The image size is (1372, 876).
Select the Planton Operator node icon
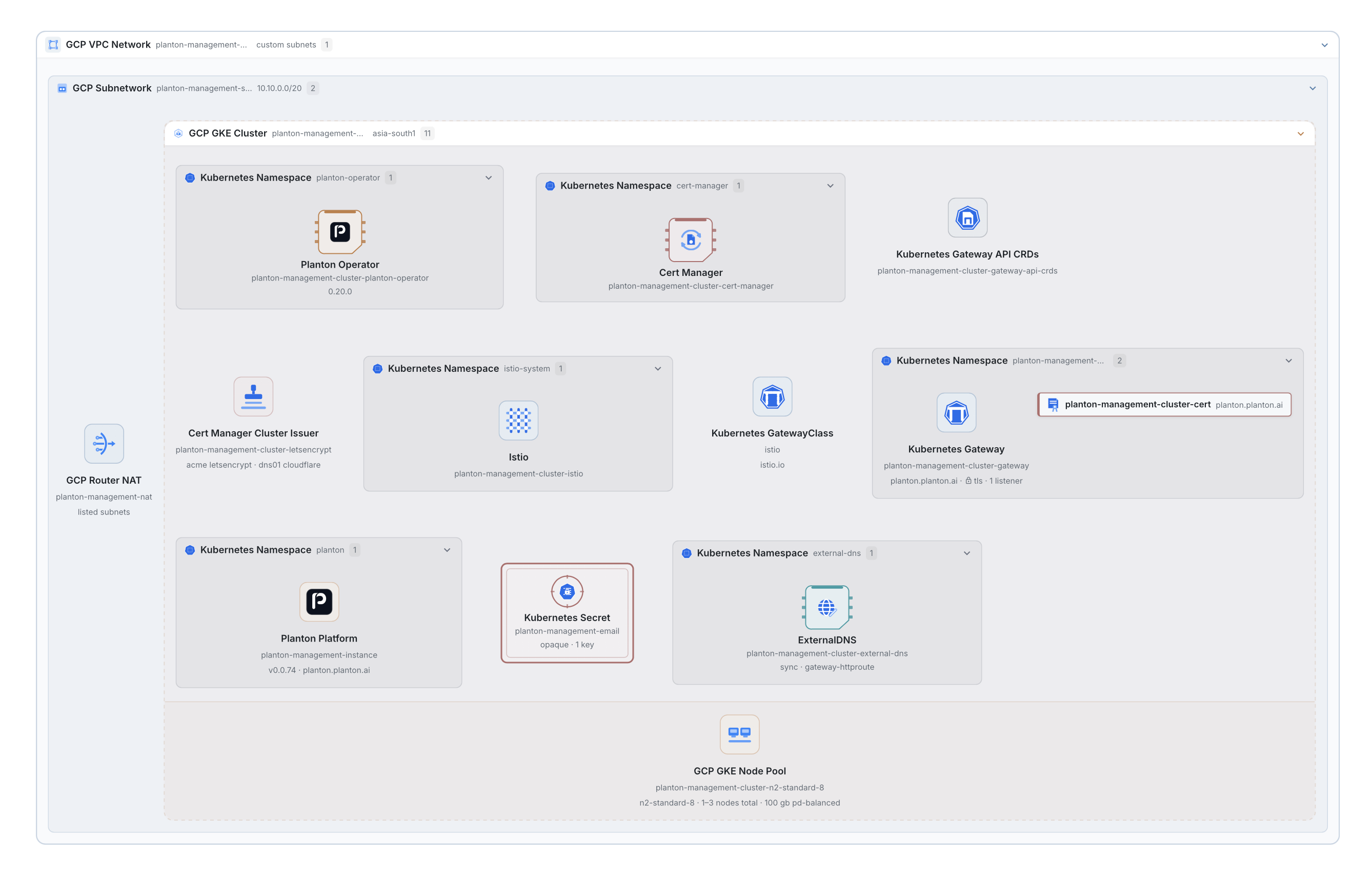(x=340, y=232)
